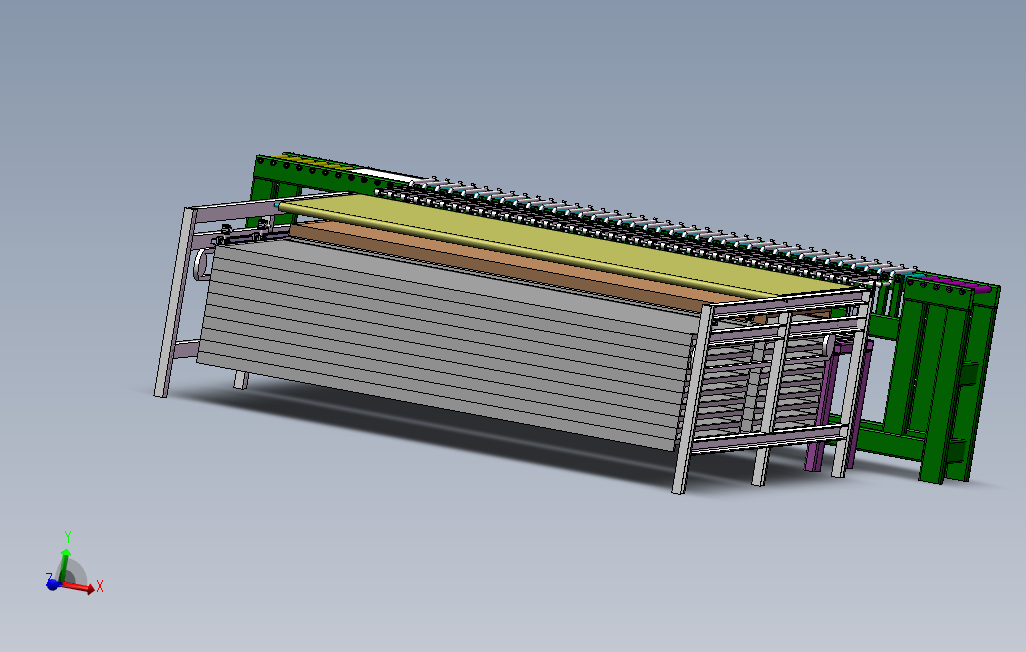Select the yellow top panel of the model
The height and width of the screenshot is (652, 1026).
pos(563,244)
